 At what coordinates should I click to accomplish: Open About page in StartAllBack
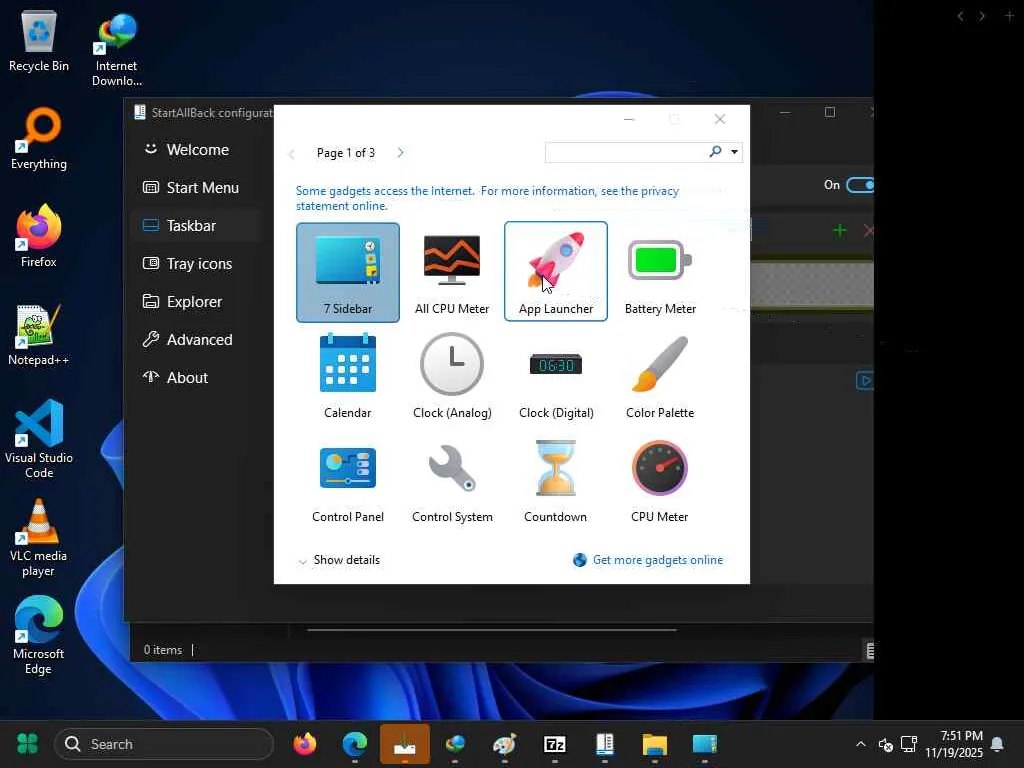[197, 377]
